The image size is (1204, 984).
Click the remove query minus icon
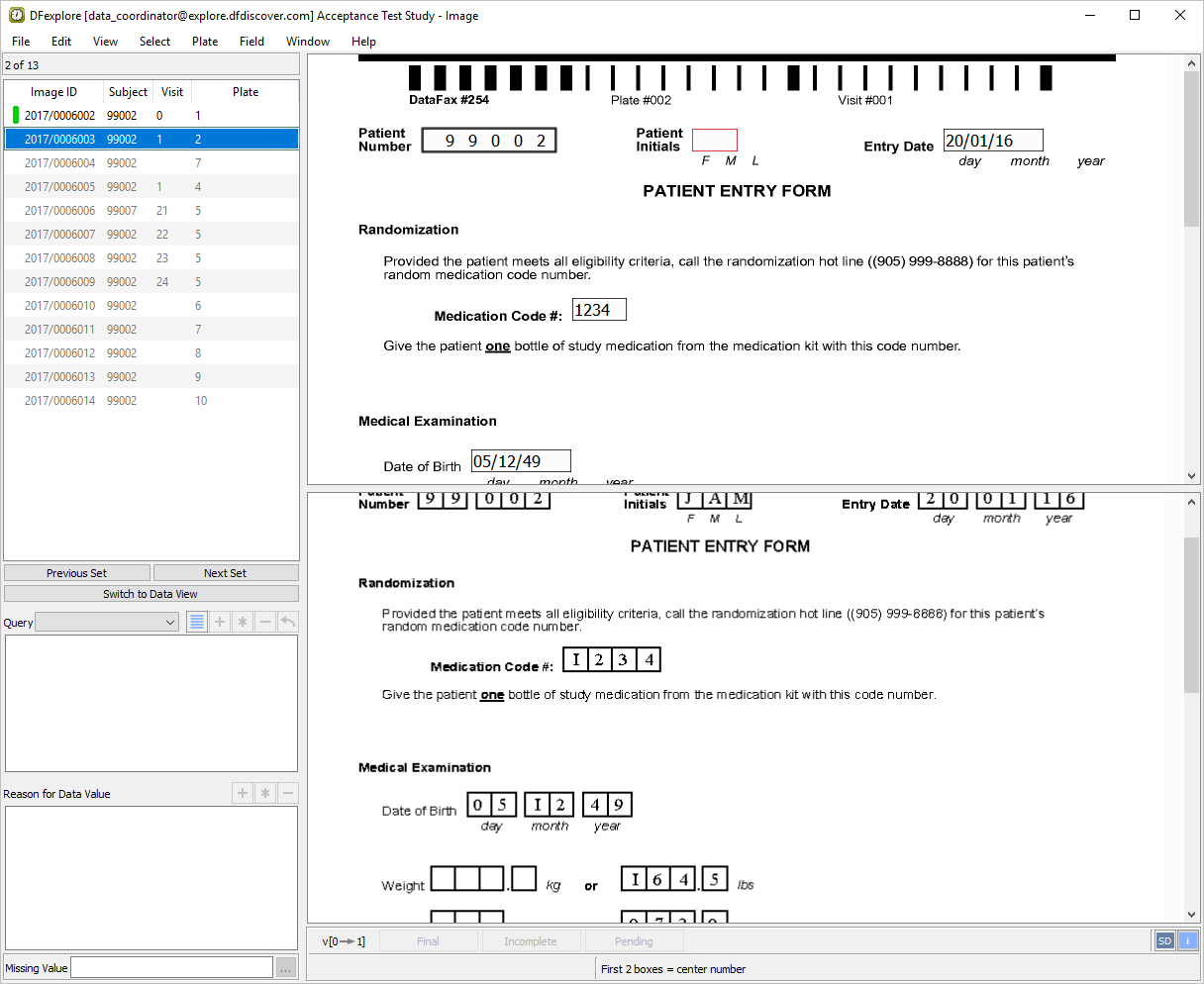tap(264, 622)
